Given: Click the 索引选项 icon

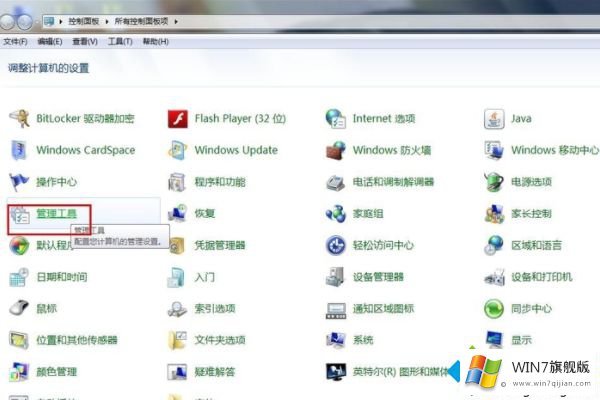Looking at the screenshot, I should pyautogui.click(x=178, y=309).
